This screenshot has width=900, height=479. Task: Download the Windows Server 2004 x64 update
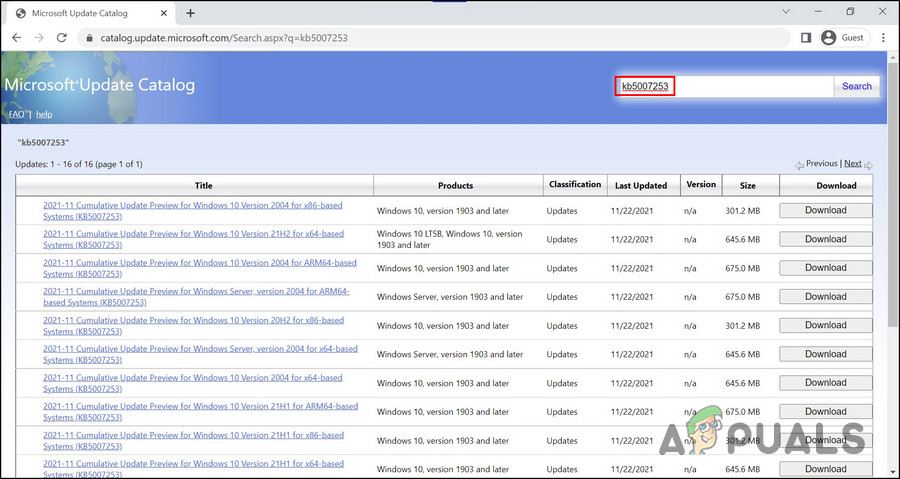coord(825,354)
